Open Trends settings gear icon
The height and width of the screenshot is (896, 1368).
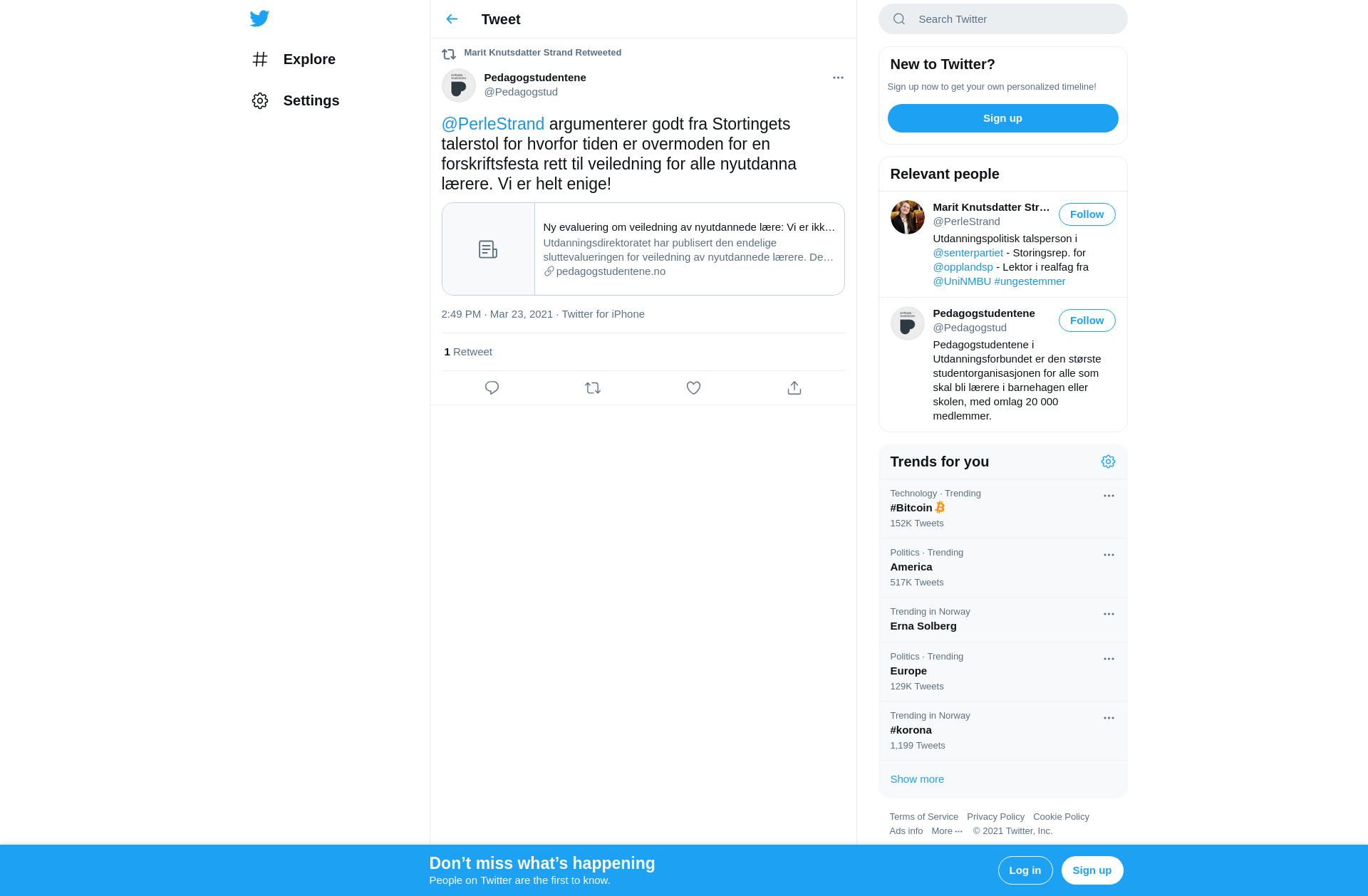click(x=1108, y=462)
